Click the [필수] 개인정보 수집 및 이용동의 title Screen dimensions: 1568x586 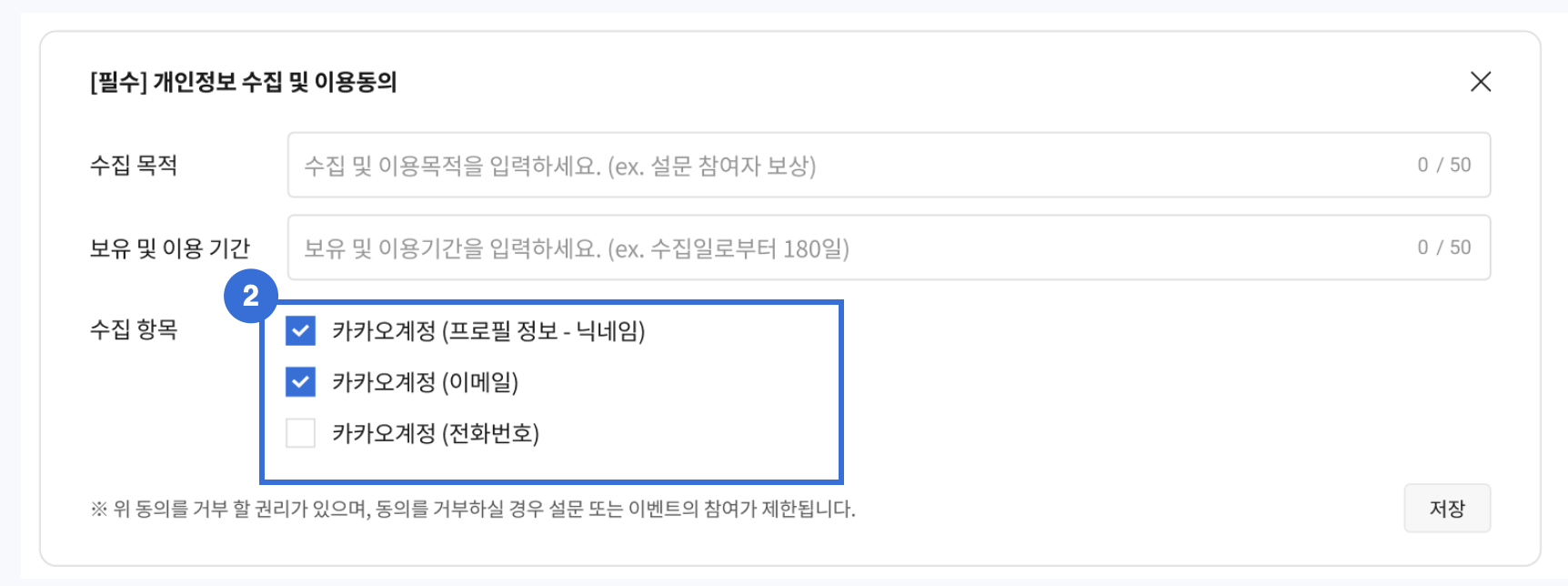pyautogui.click(x=243, y=83)
